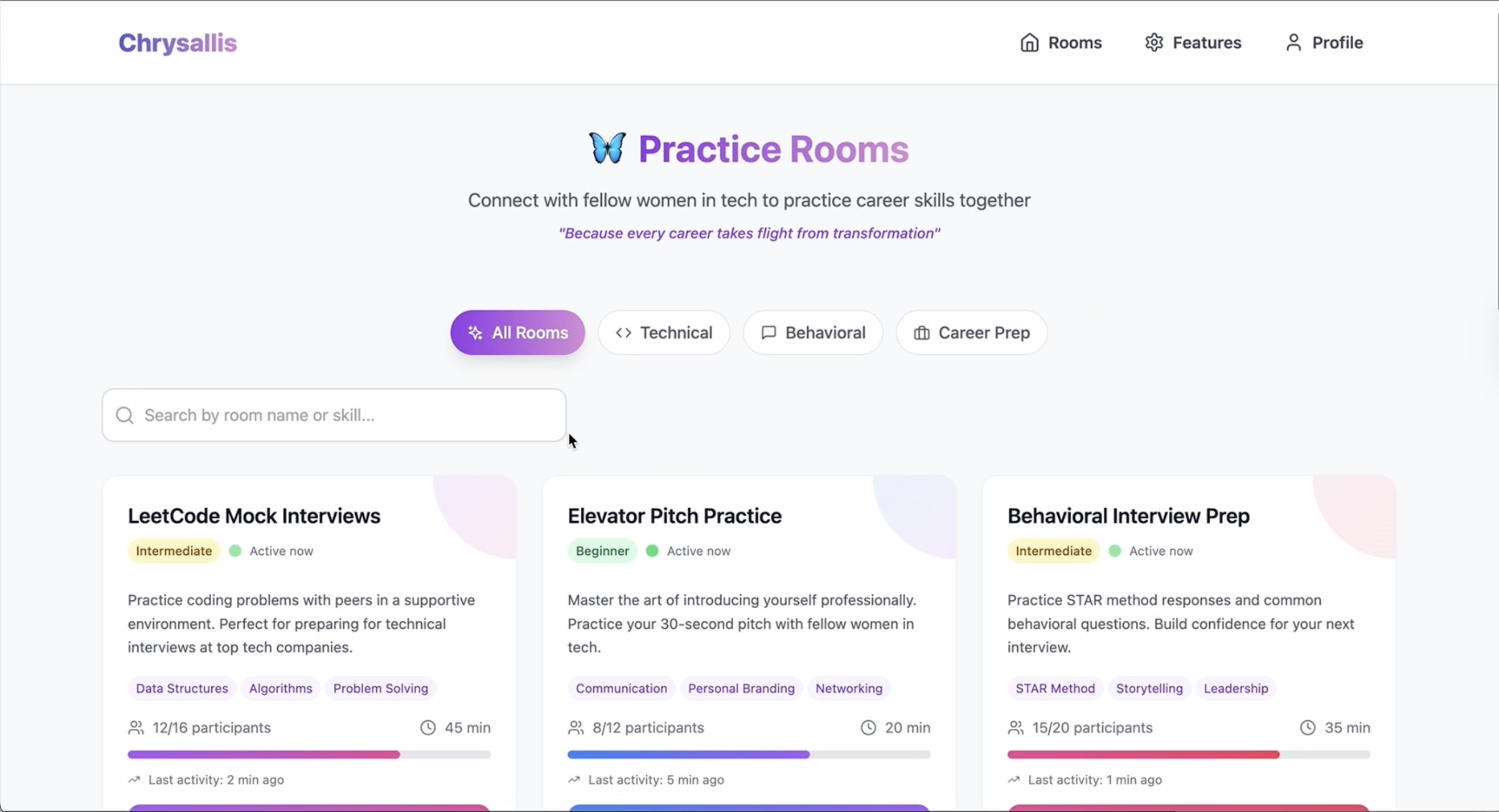Click the Profile person icon
The image size is (1499, 812).
[x=1293, y=42]
